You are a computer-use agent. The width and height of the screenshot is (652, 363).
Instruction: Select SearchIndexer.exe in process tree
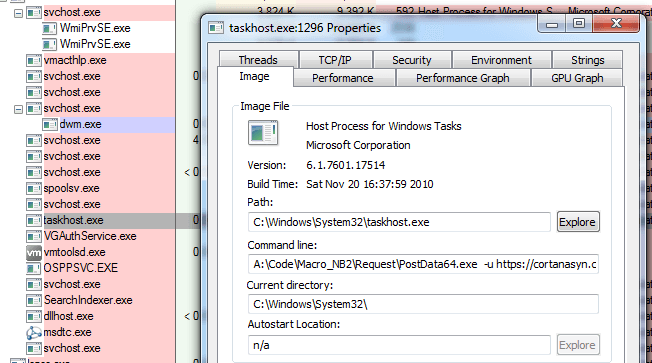coord(88,300)
